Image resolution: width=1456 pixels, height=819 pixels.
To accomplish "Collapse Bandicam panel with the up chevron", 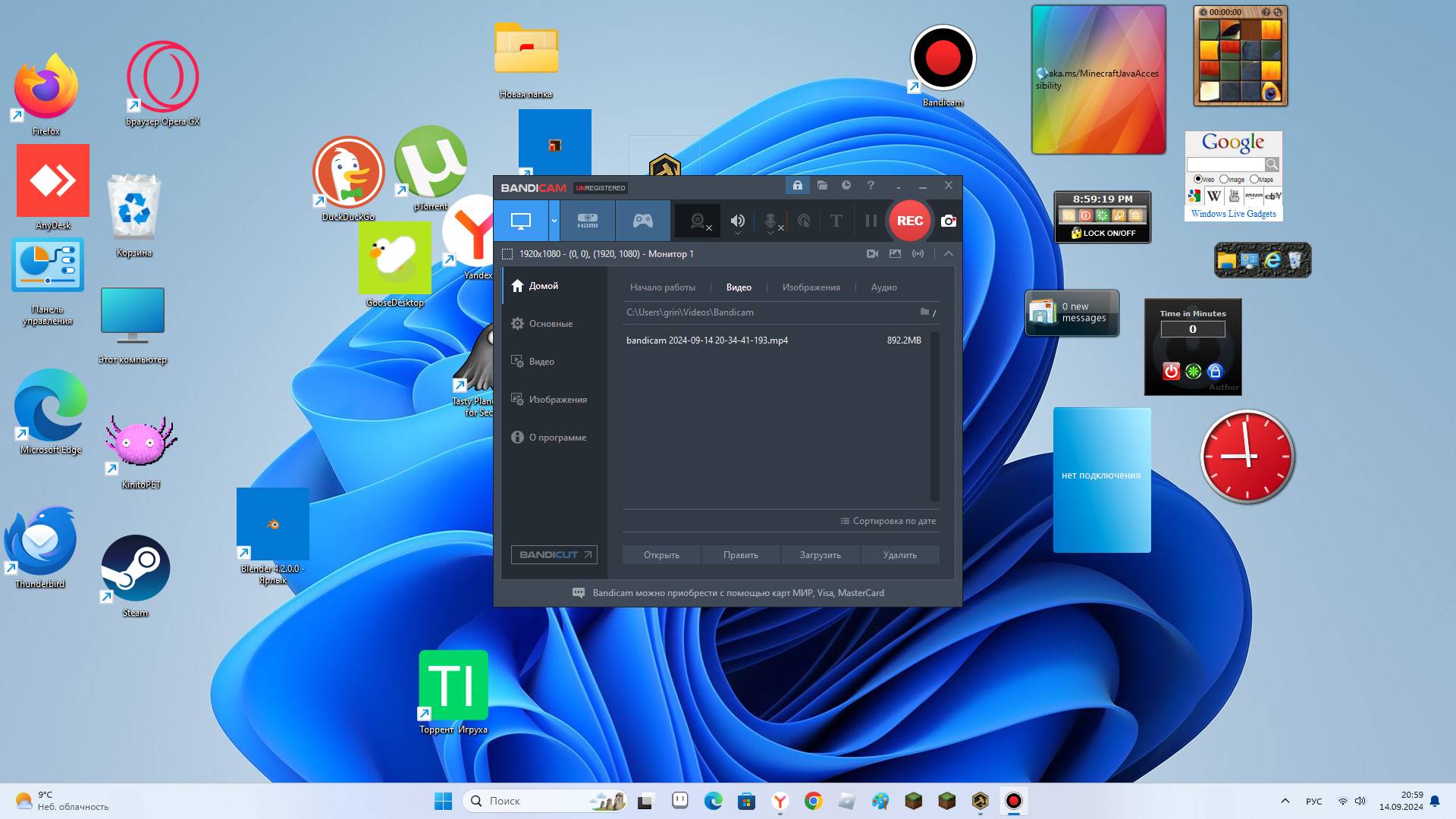I will tap(948, 254).
